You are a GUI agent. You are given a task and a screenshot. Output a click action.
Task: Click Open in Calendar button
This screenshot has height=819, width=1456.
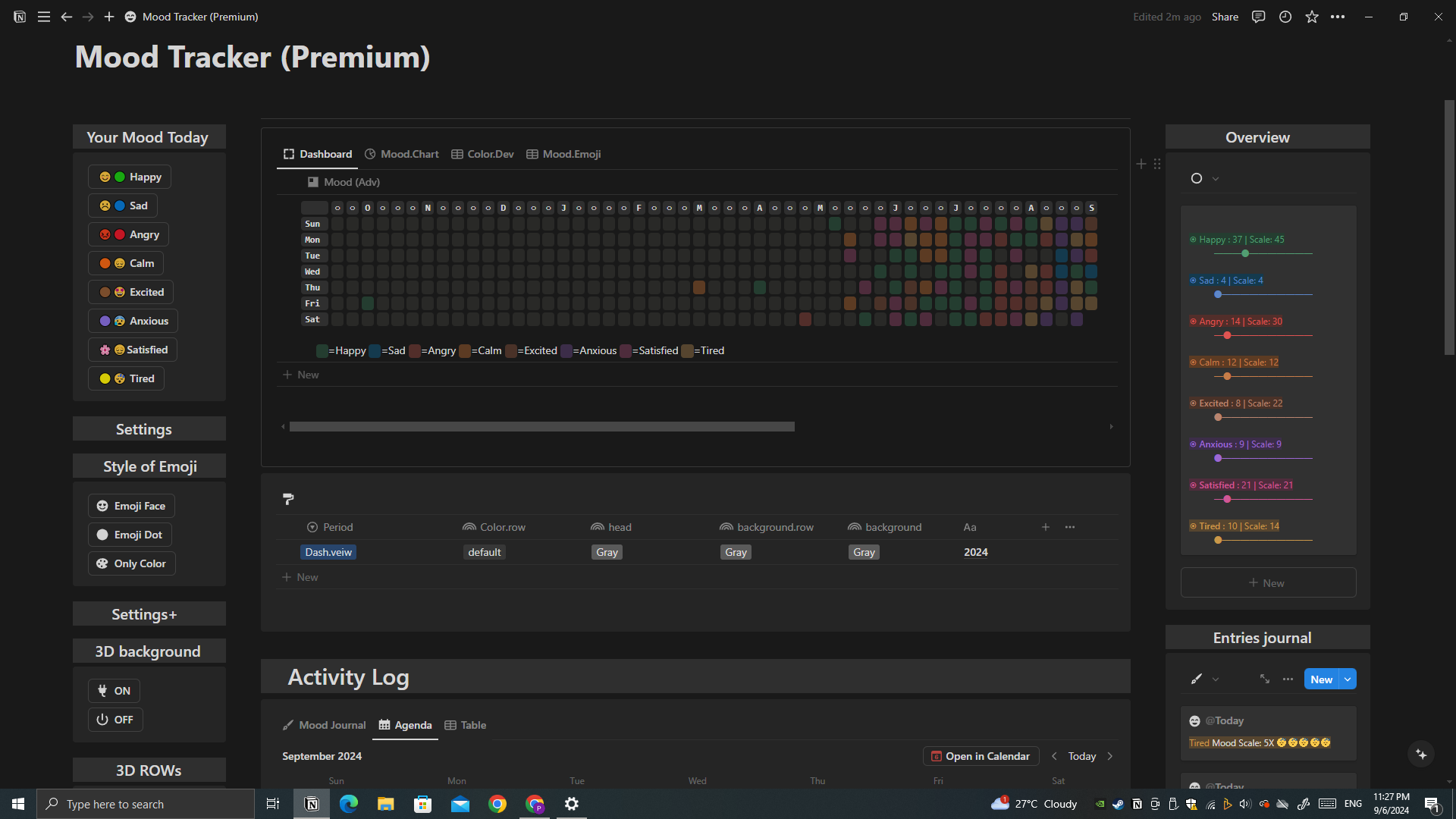pyautogui.click(x=981, y=756)
